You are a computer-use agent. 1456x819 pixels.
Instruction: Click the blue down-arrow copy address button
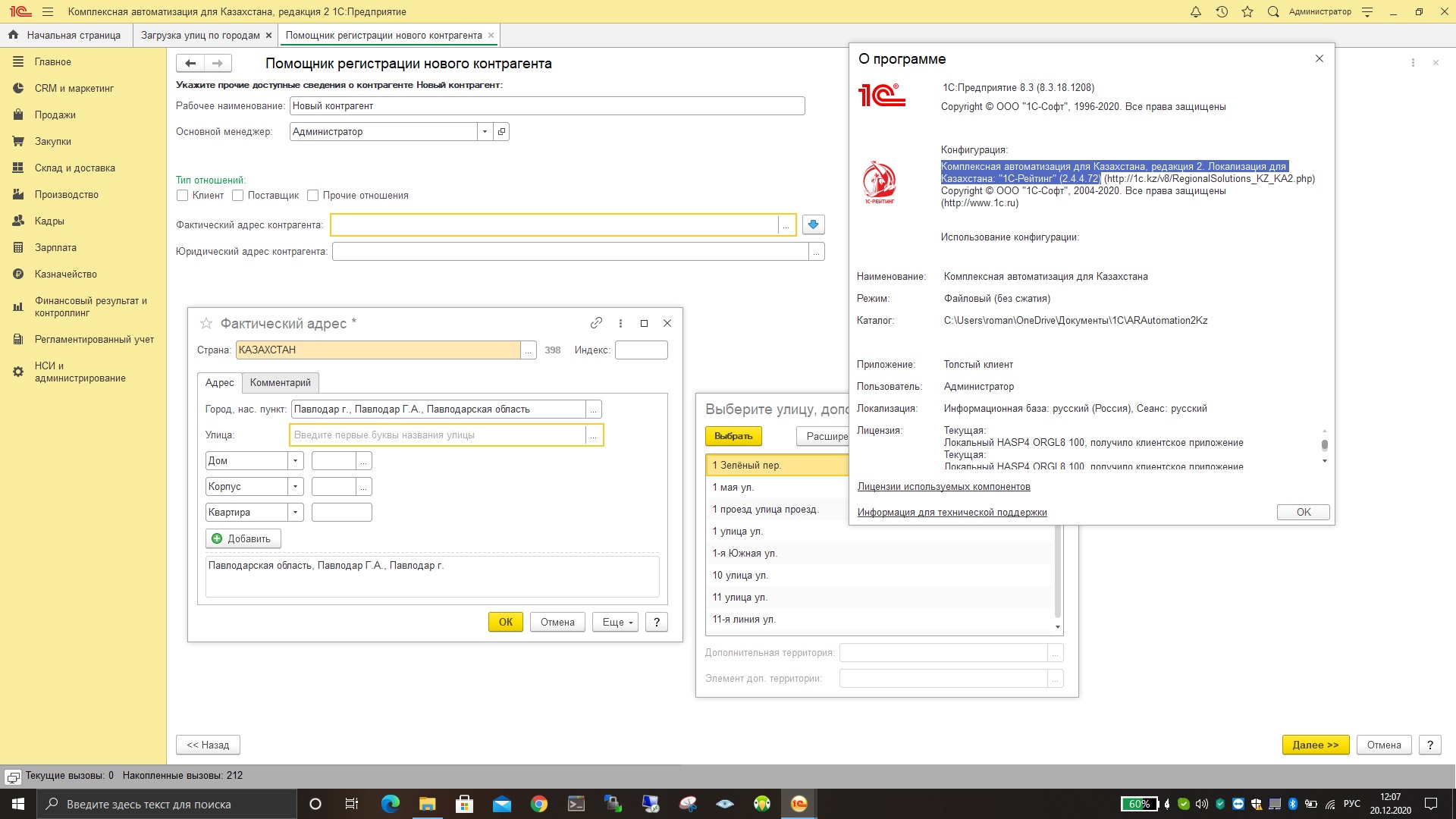click(813, 224)
